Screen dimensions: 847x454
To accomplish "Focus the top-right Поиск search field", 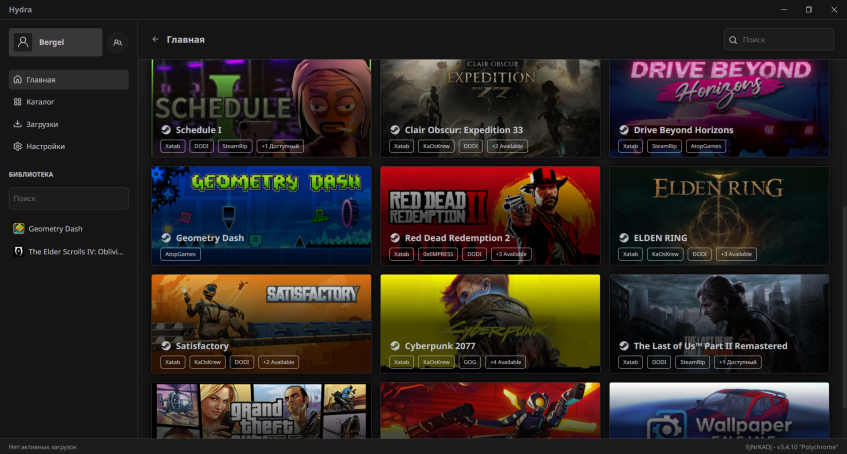I will pos(779,40).
